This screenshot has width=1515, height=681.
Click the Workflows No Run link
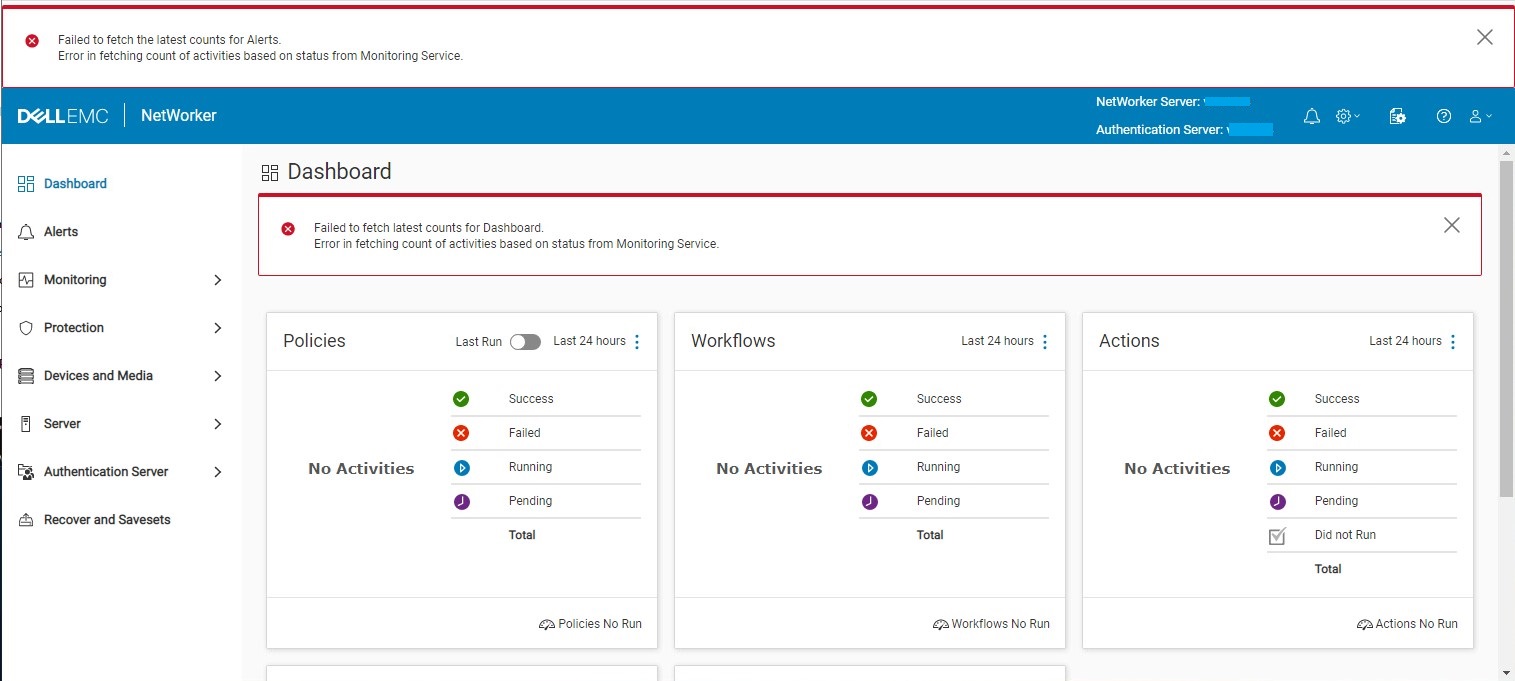pyautogui.click(x=998, y=623)
